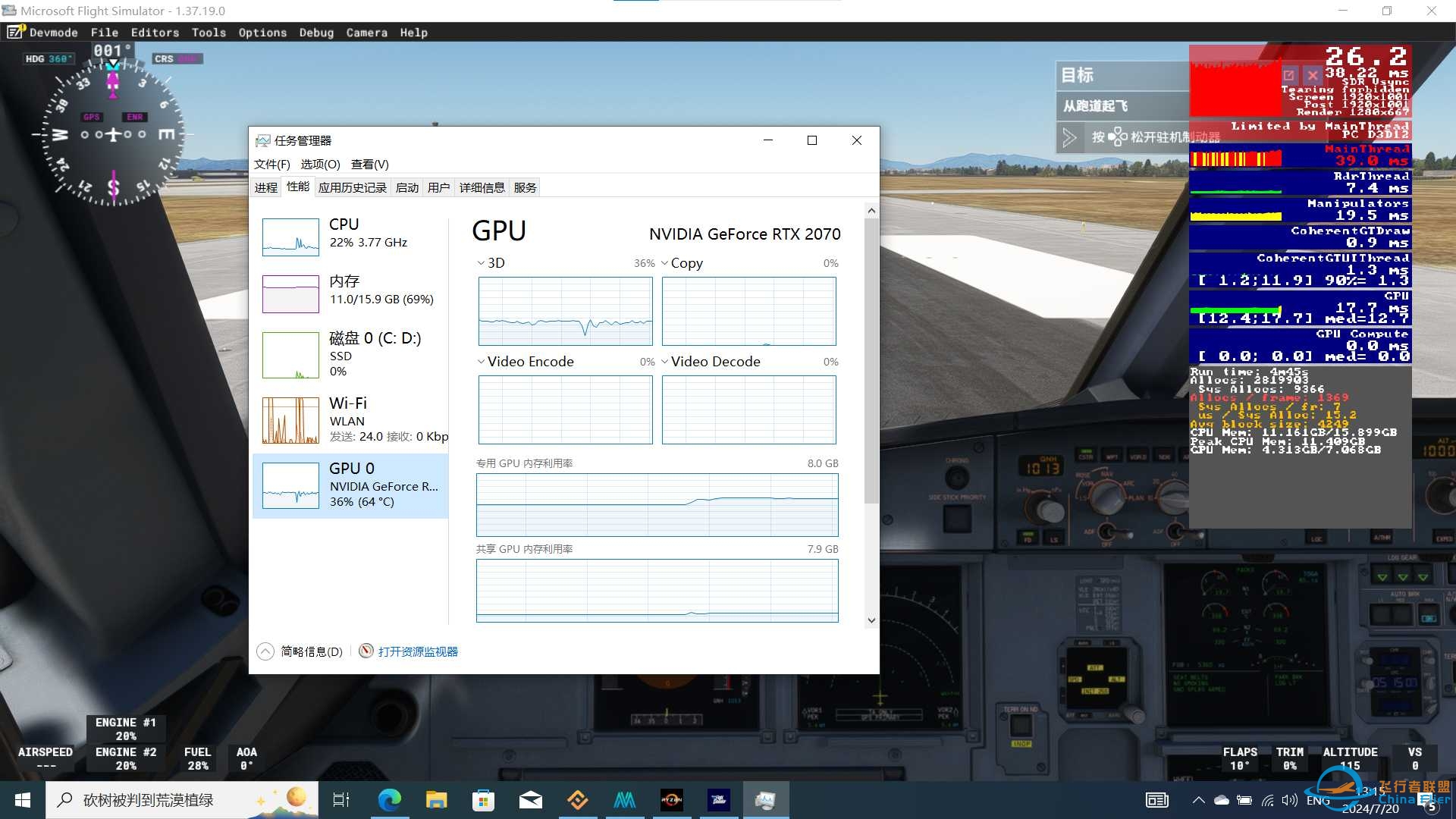Open the teal M-logo app on taskbar

[625, 800]
